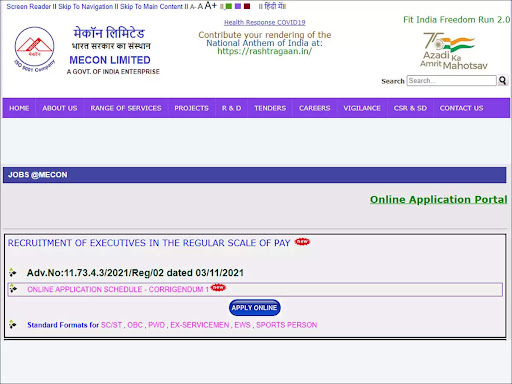Open the PROJECTS menu
This screenshot has width=512, height=384.
click(191, 108)
